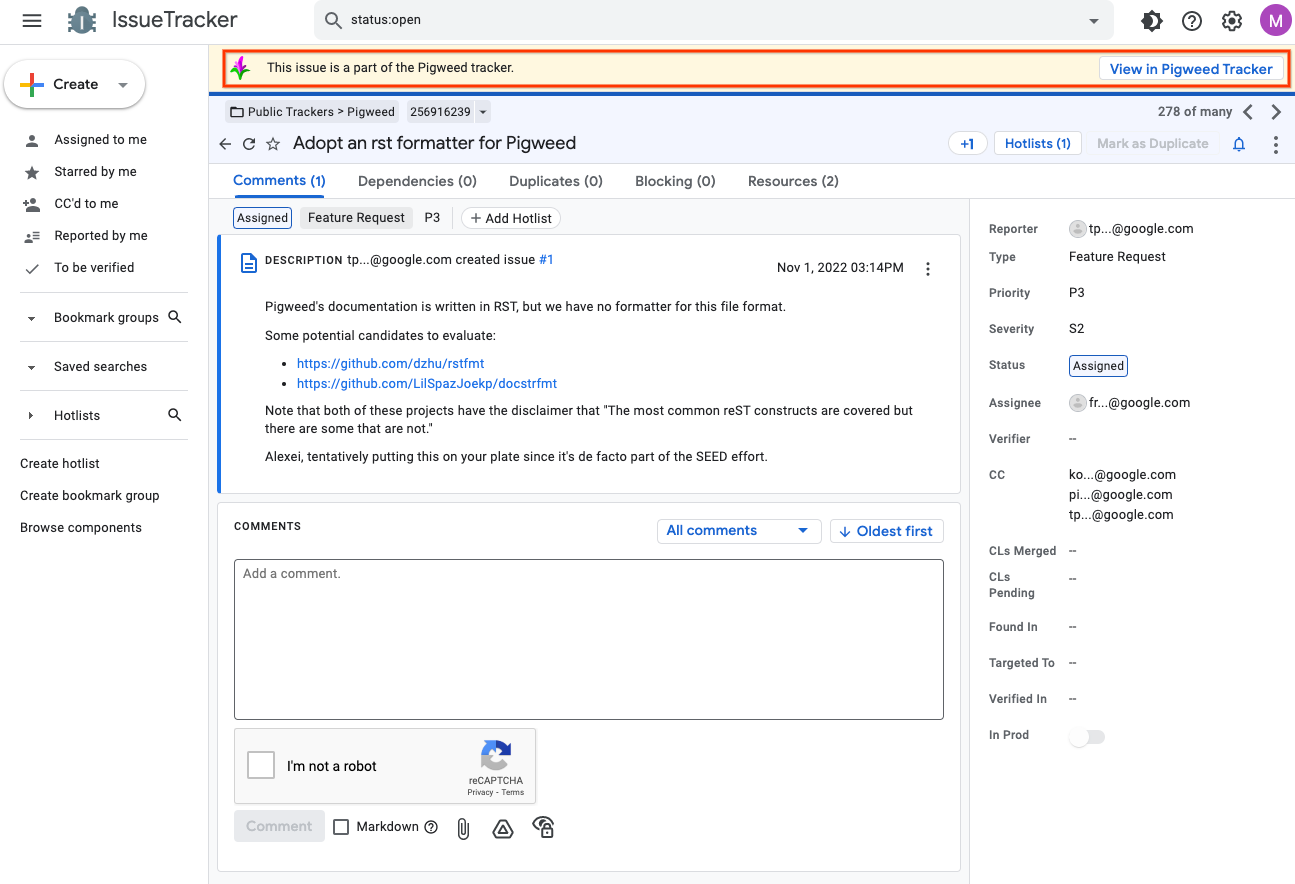
Task: Click the notification bell icon
Action: point(1239,144)
